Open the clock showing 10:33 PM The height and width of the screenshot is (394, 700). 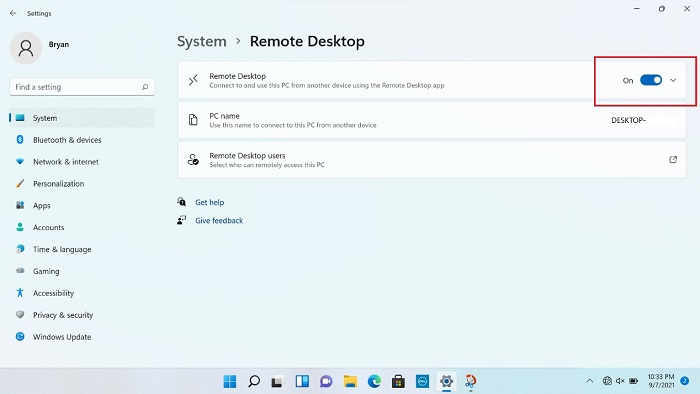(661, 381)
